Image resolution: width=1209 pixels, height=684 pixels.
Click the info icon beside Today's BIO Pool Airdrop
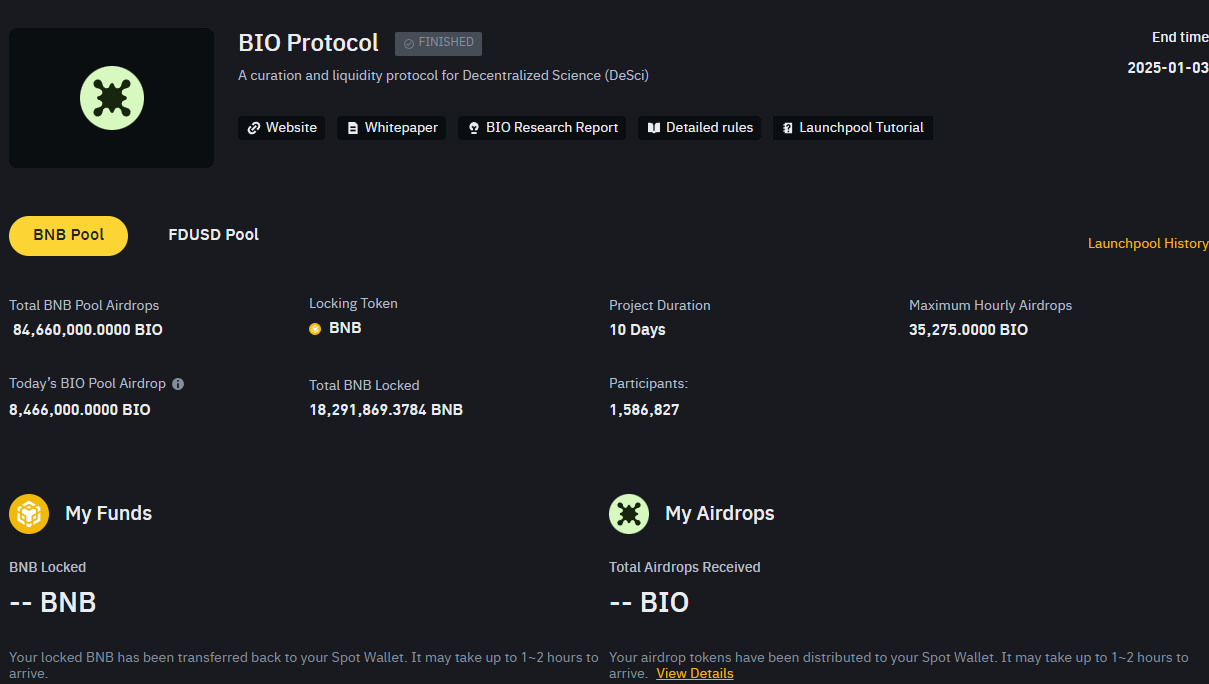(x=178, y=384)
